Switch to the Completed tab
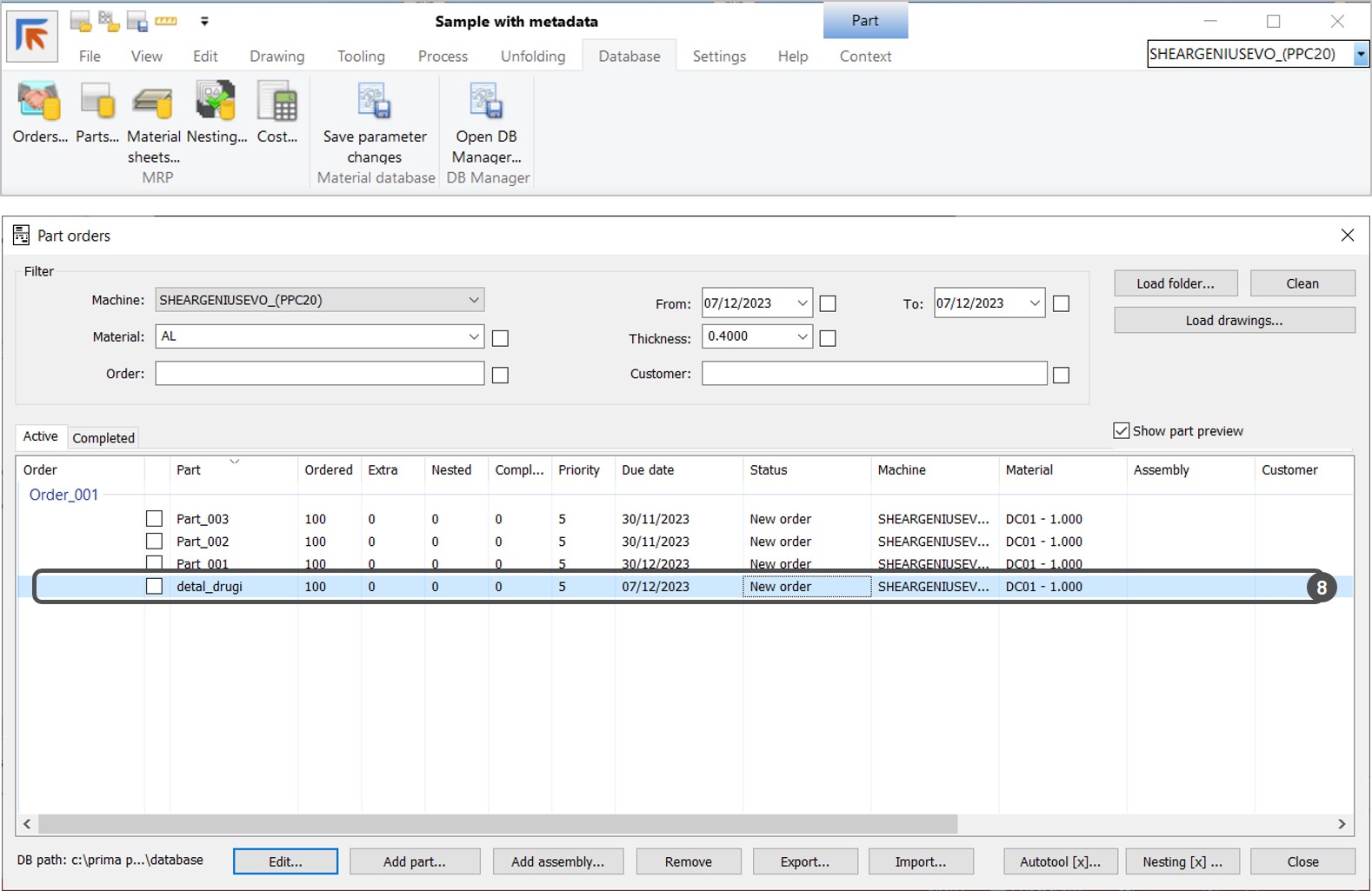This screenshot has height=891, width=1372. tap(103, 438)
